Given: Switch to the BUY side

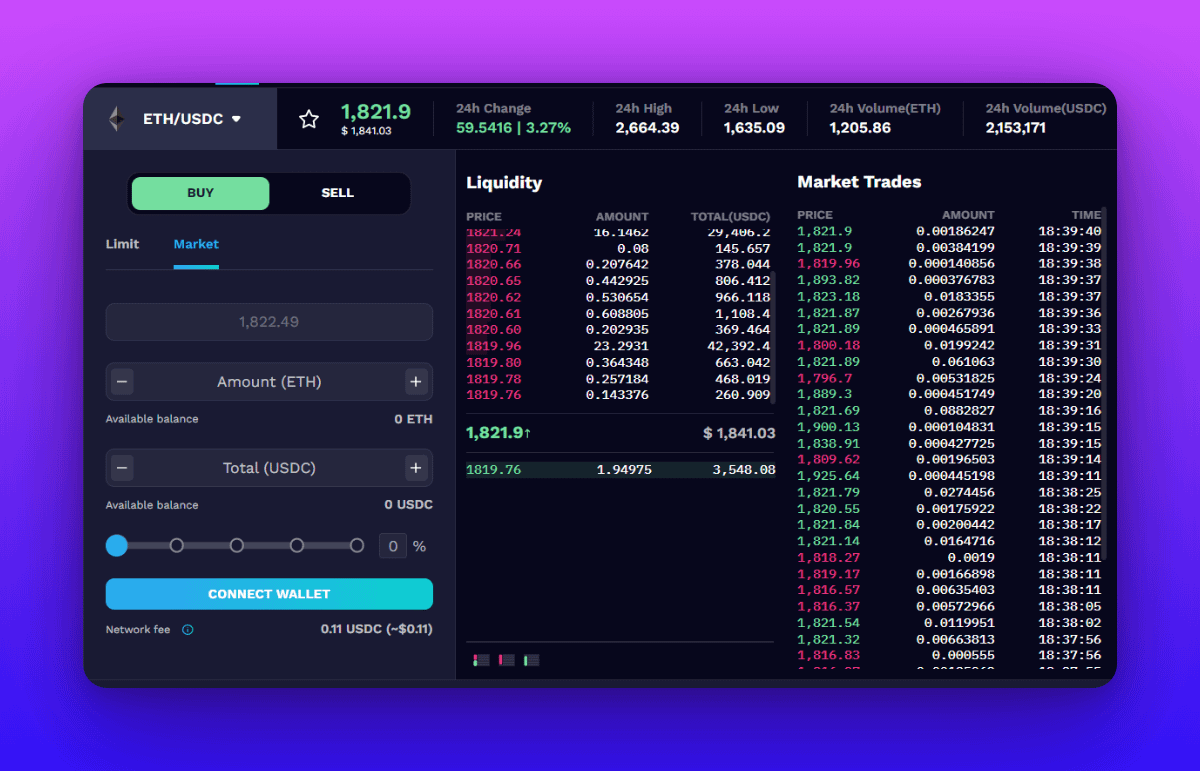Looking at the screenshot, I should point(200,193).
